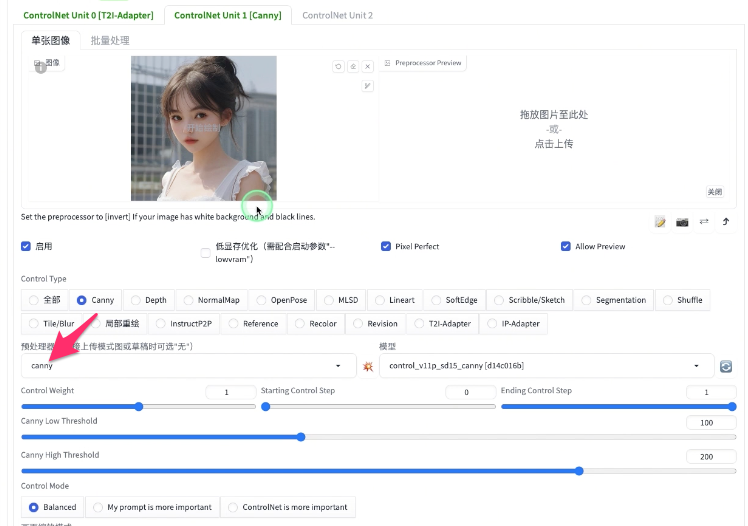Click the camera webcam icon
Viewport: 748px width, 526px height.
point(682,222)
